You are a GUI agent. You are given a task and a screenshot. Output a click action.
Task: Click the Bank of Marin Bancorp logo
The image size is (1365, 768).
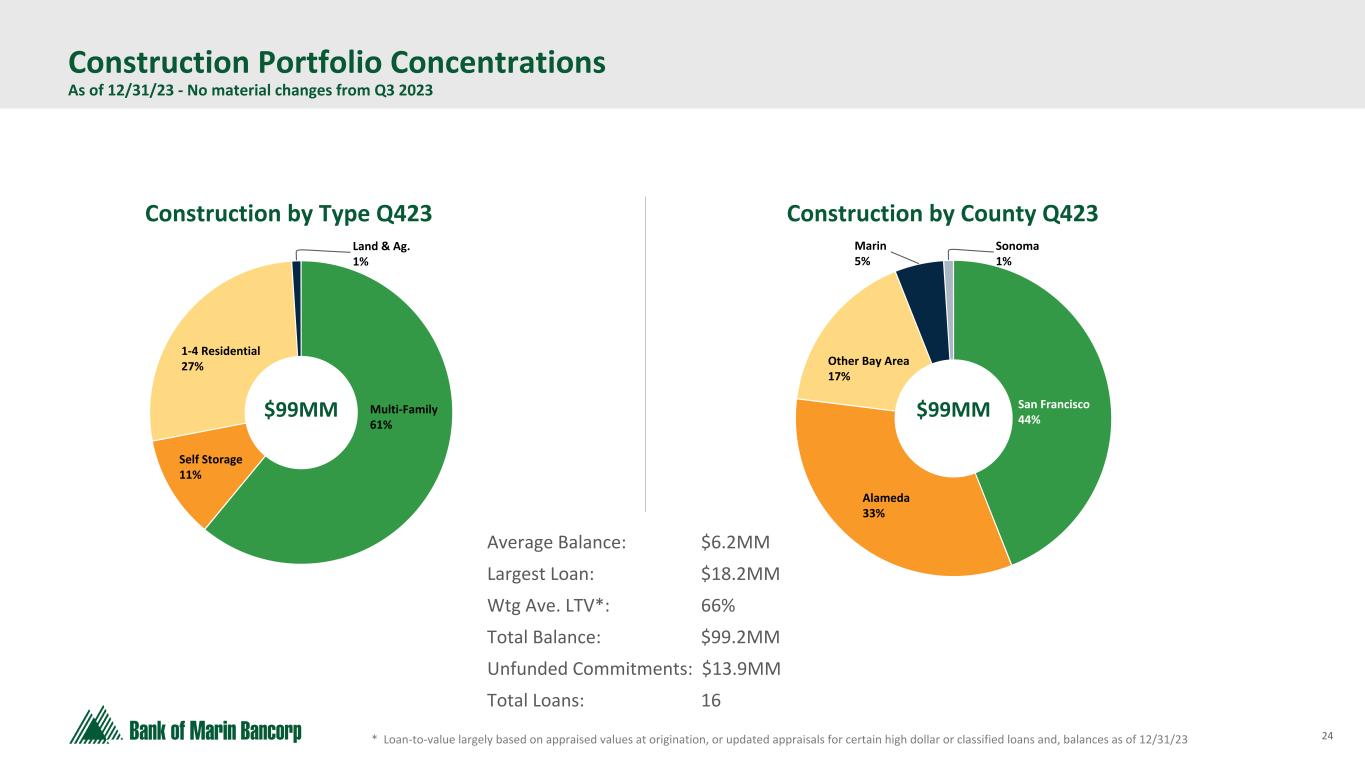pyautogui.click(x=185, y=726)
